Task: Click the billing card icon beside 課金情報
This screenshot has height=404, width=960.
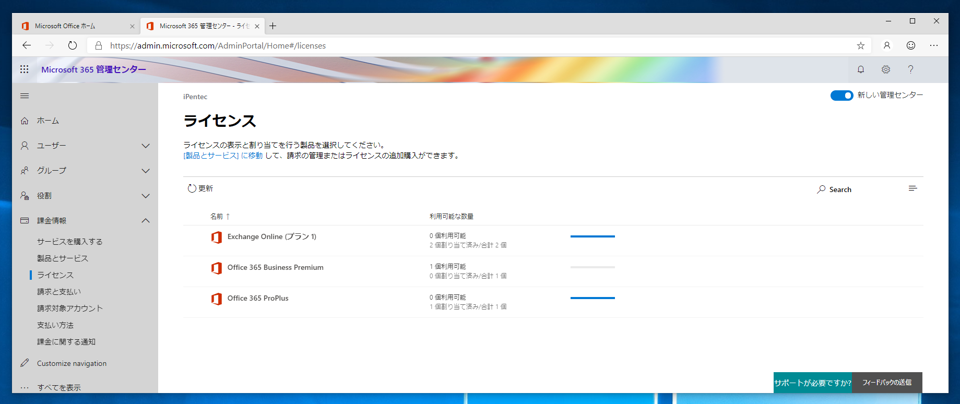Action: coord(24,220)
